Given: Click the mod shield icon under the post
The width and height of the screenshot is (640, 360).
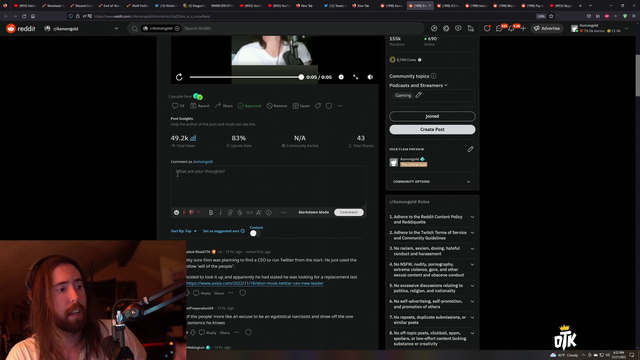Looking at the screenshot, I should (x=329, y=106).
